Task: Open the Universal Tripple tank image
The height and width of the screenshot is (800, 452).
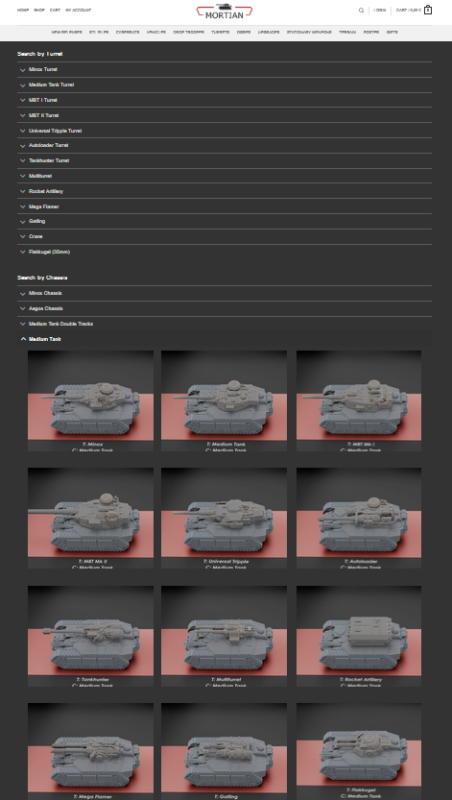Action: (224, 518)
